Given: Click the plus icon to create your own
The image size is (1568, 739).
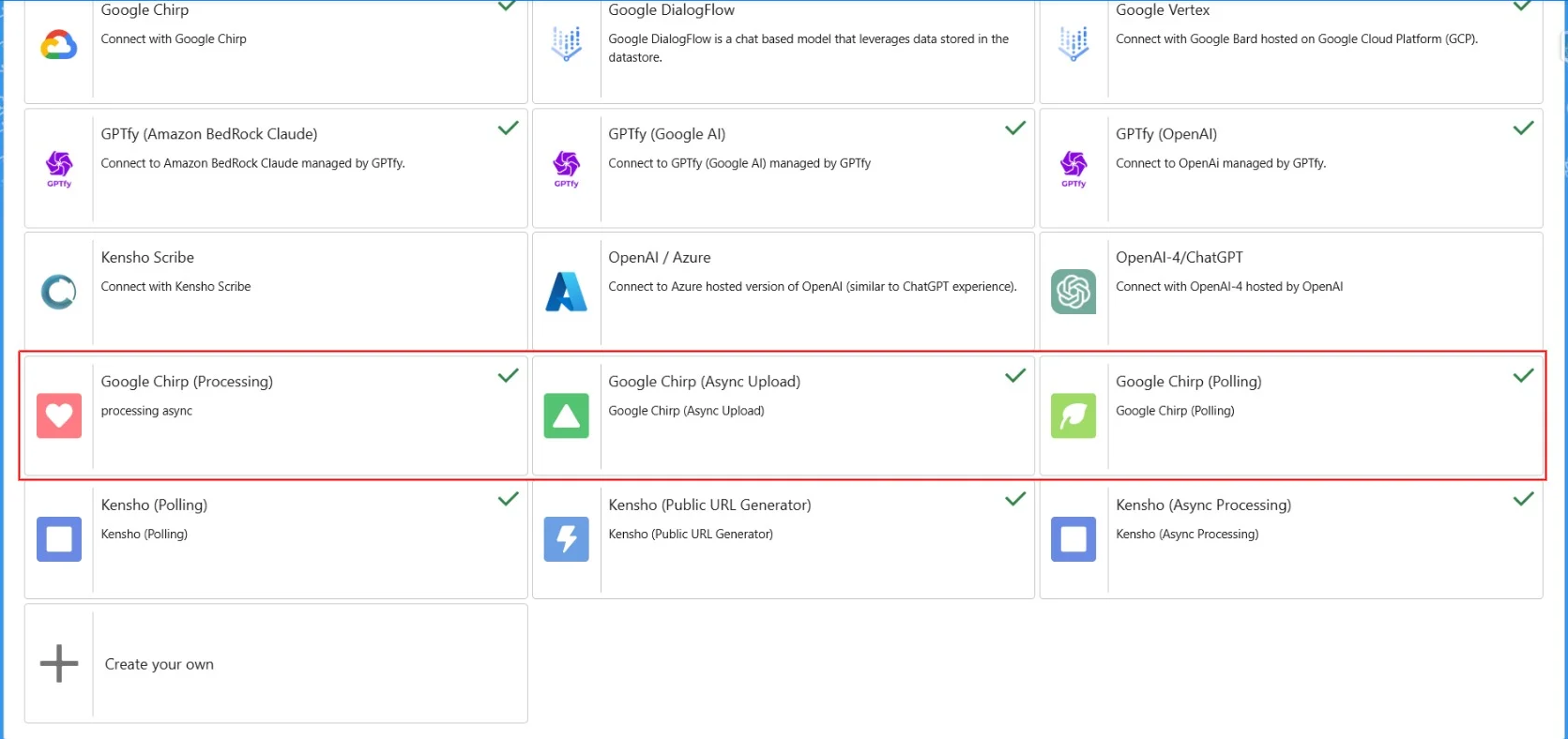Looking at the screenshot, I should coord(59,663).
